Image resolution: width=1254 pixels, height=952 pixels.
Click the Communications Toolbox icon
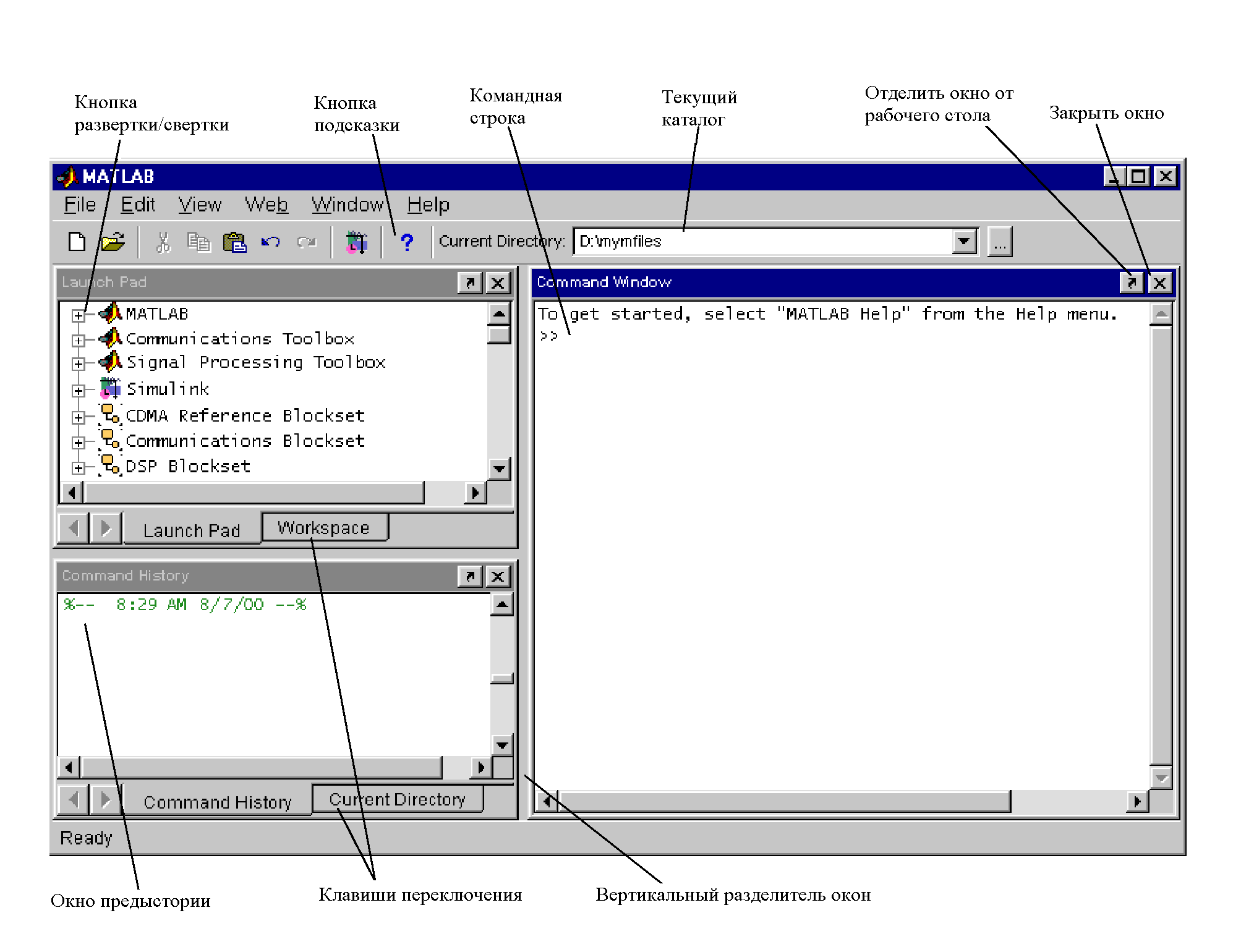[111, 338]
